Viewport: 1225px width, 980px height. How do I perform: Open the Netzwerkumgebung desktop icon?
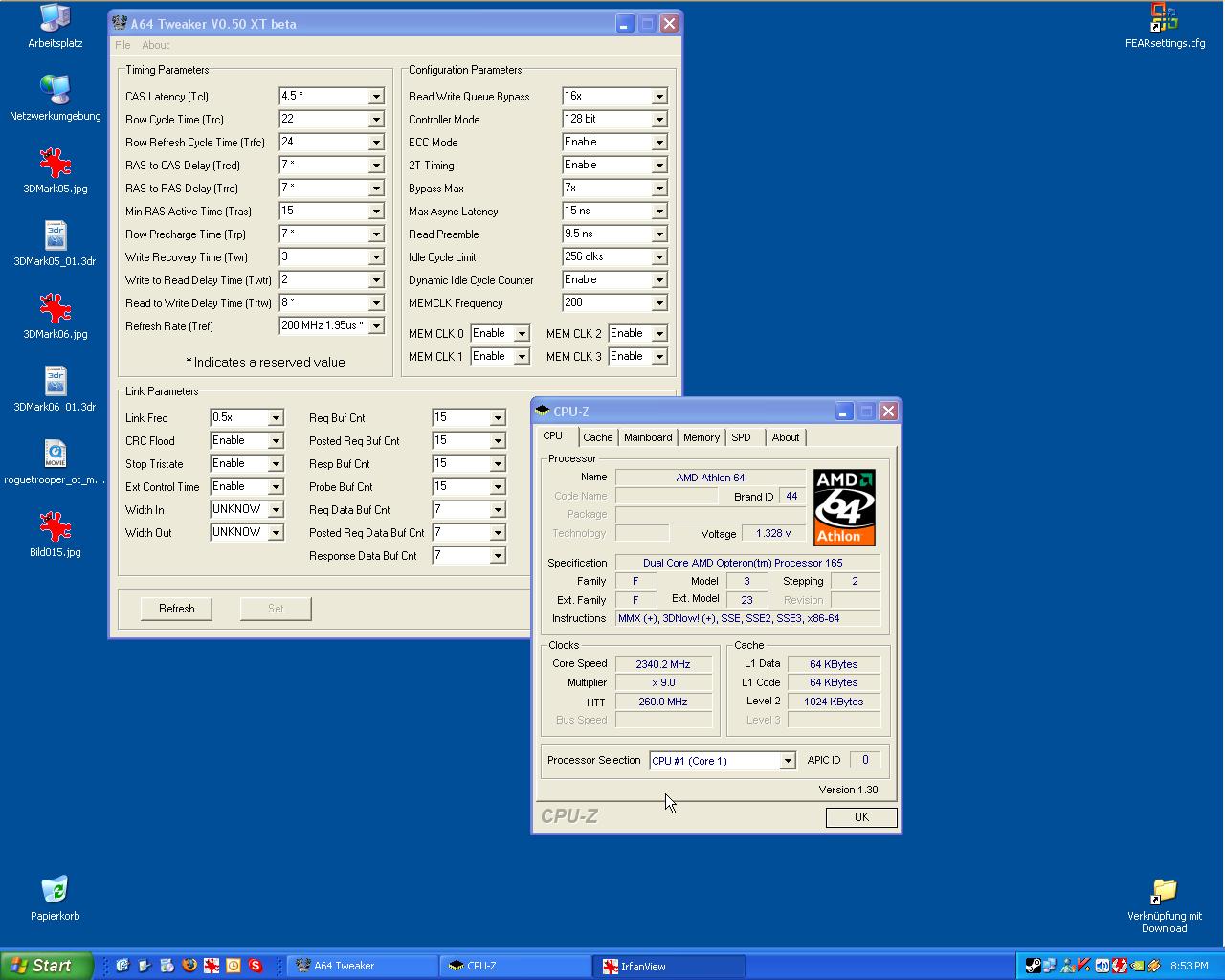tap(55, 91)
